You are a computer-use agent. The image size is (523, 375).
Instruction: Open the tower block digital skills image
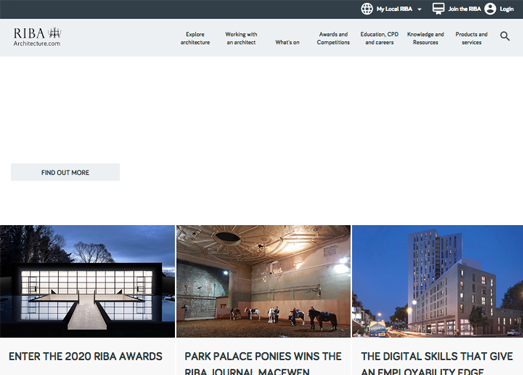[438, 281]
